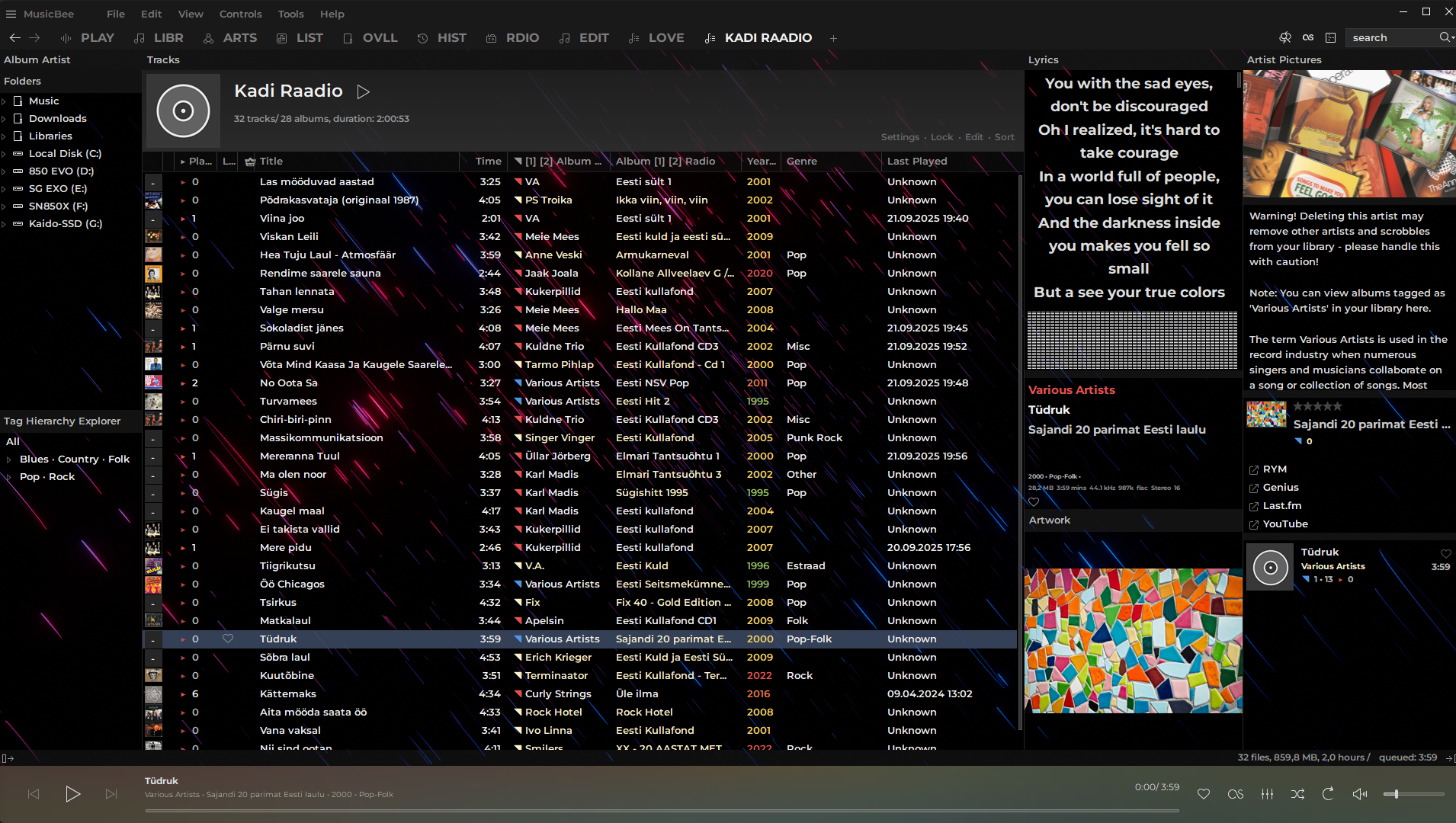Viewport: 1456px width, 823px height.
Task: Open the File menu
Action: pos(116,14)
